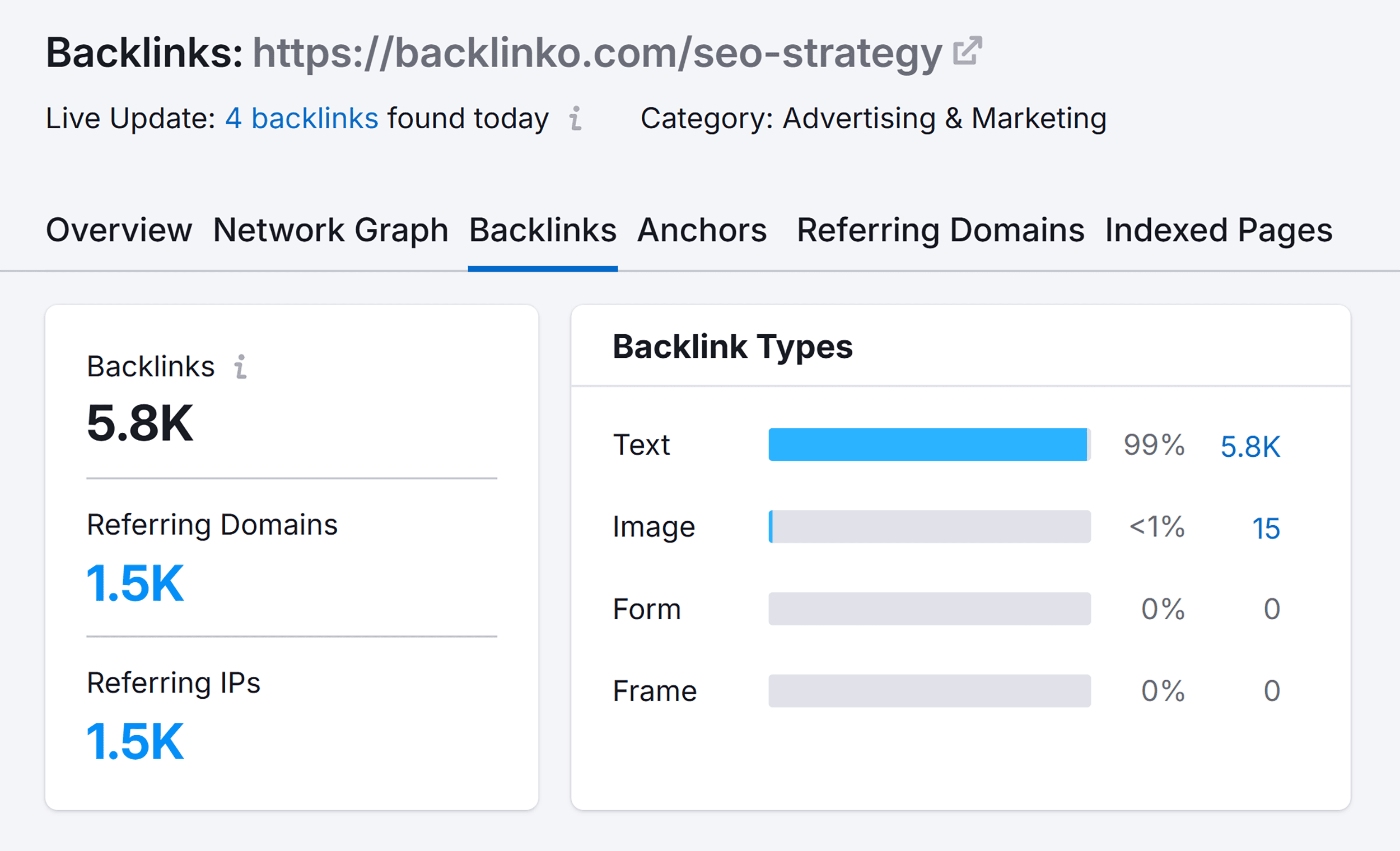Click the info icon beside Backlinks metric
This screenshot has width=1400, height=851.
[241, 366]
